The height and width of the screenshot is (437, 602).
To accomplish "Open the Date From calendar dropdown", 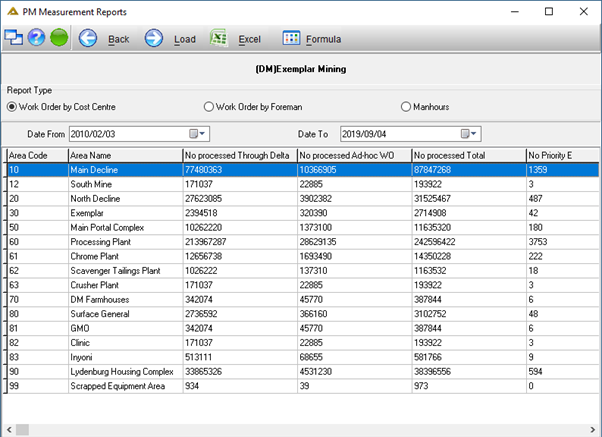I will point(197,134).
